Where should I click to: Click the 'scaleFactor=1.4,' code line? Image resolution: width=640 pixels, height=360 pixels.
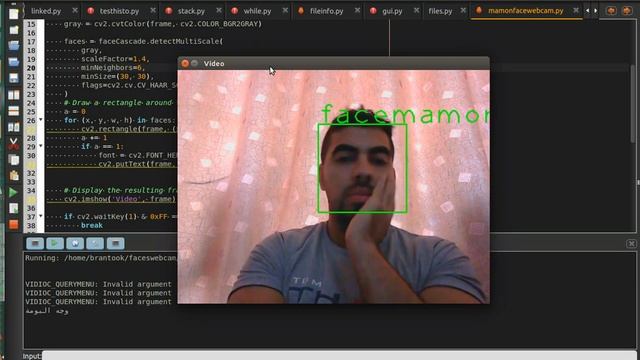pos(116,59)
